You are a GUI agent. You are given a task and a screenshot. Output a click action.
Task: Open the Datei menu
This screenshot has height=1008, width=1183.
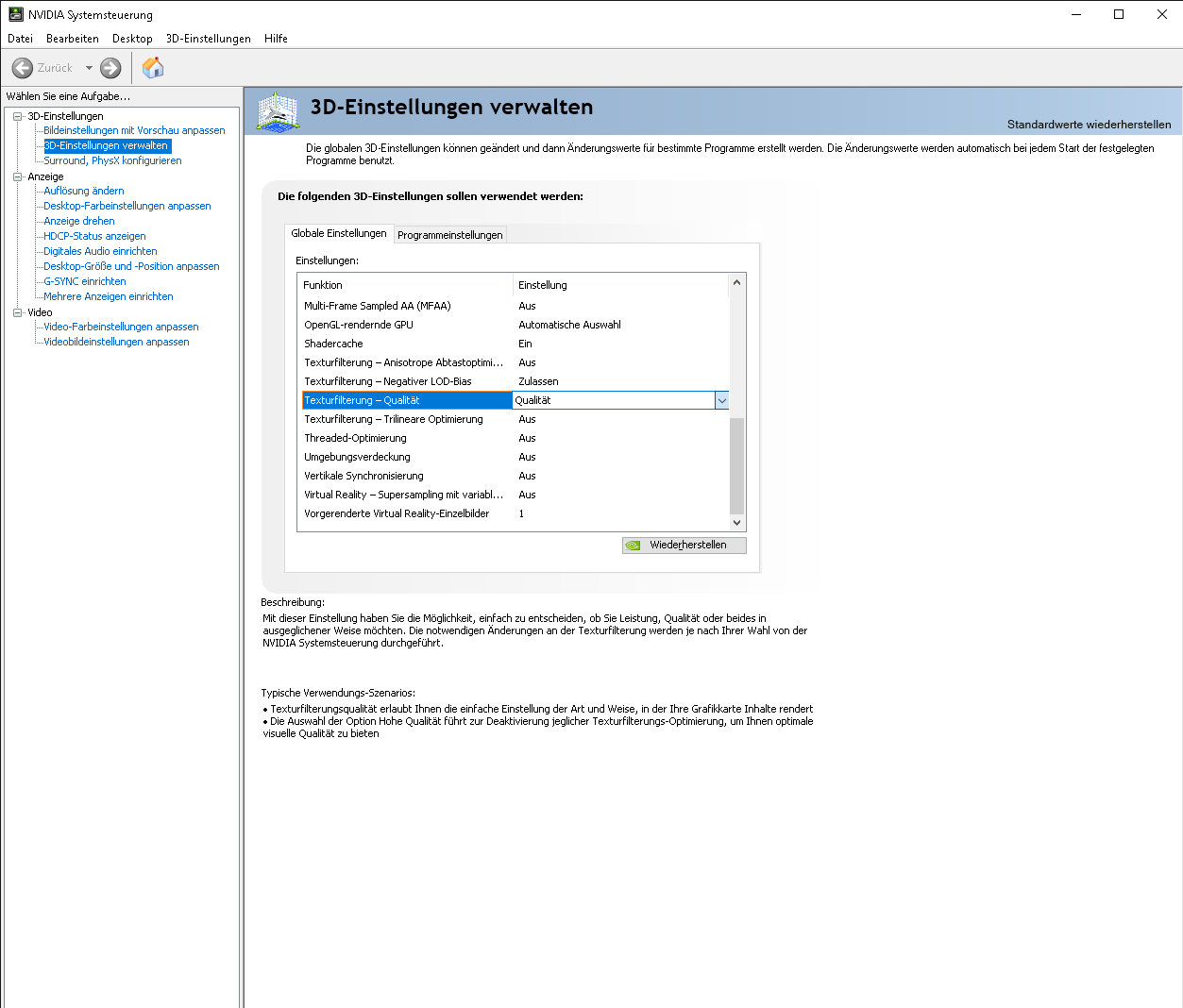pyautogui.click(x=20, y=39)
